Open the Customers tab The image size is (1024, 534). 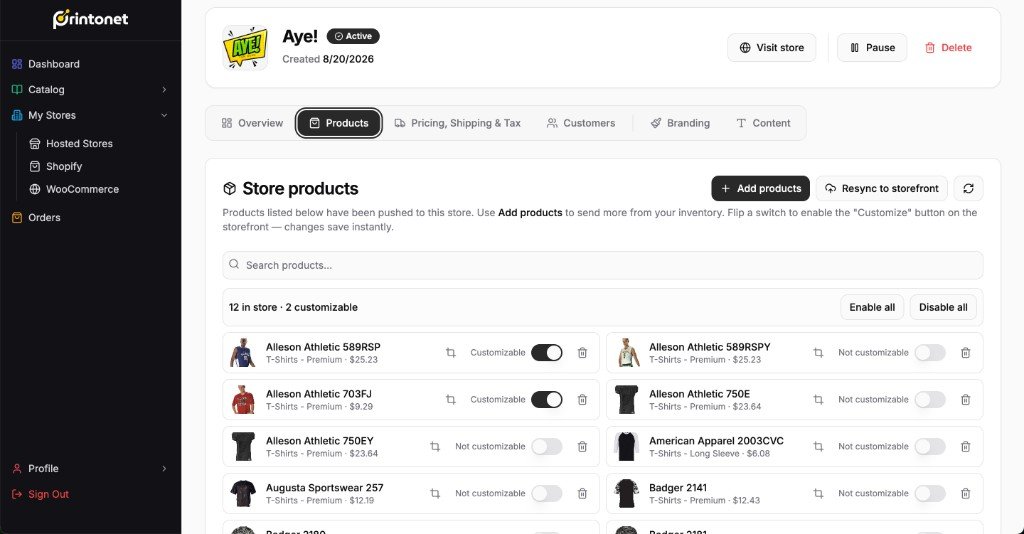[x=581, y=123]
